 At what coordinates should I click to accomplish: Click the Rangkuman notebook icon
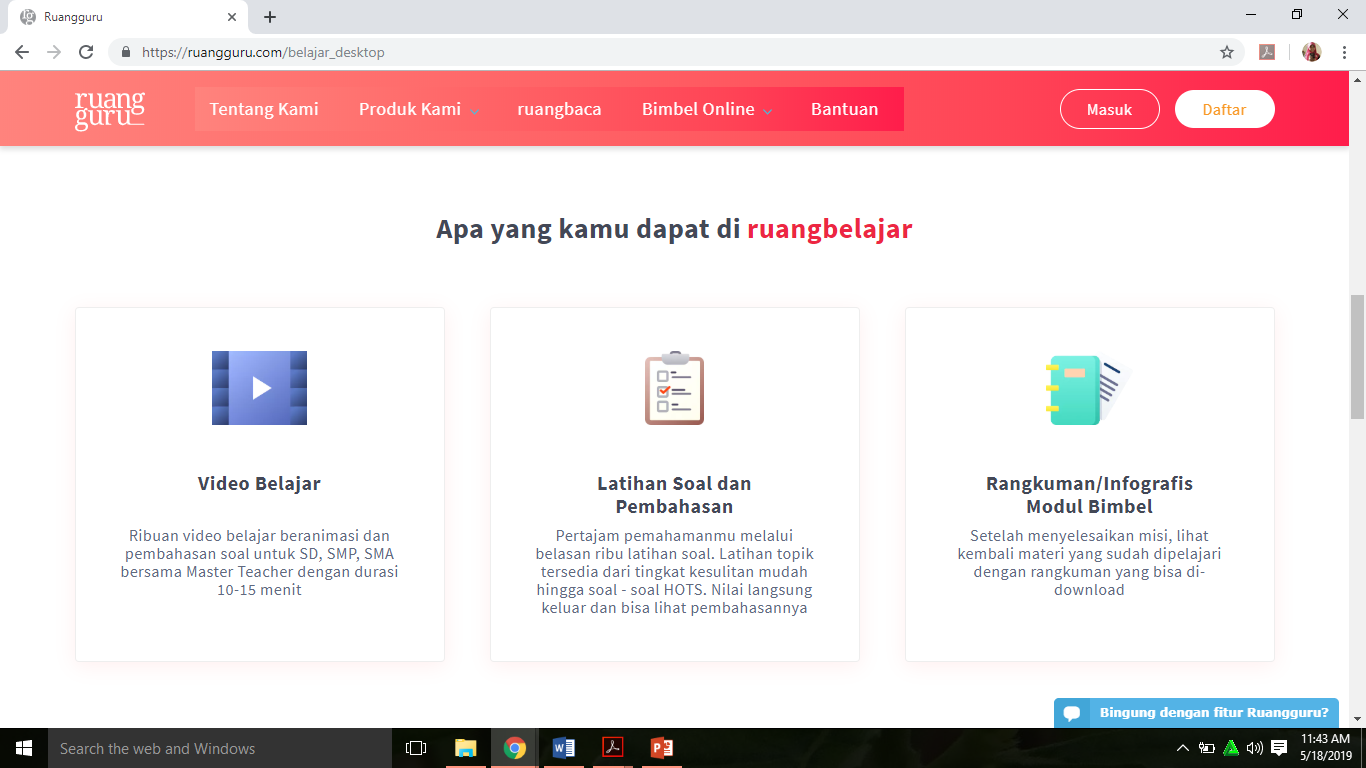tap(1088, 390)
